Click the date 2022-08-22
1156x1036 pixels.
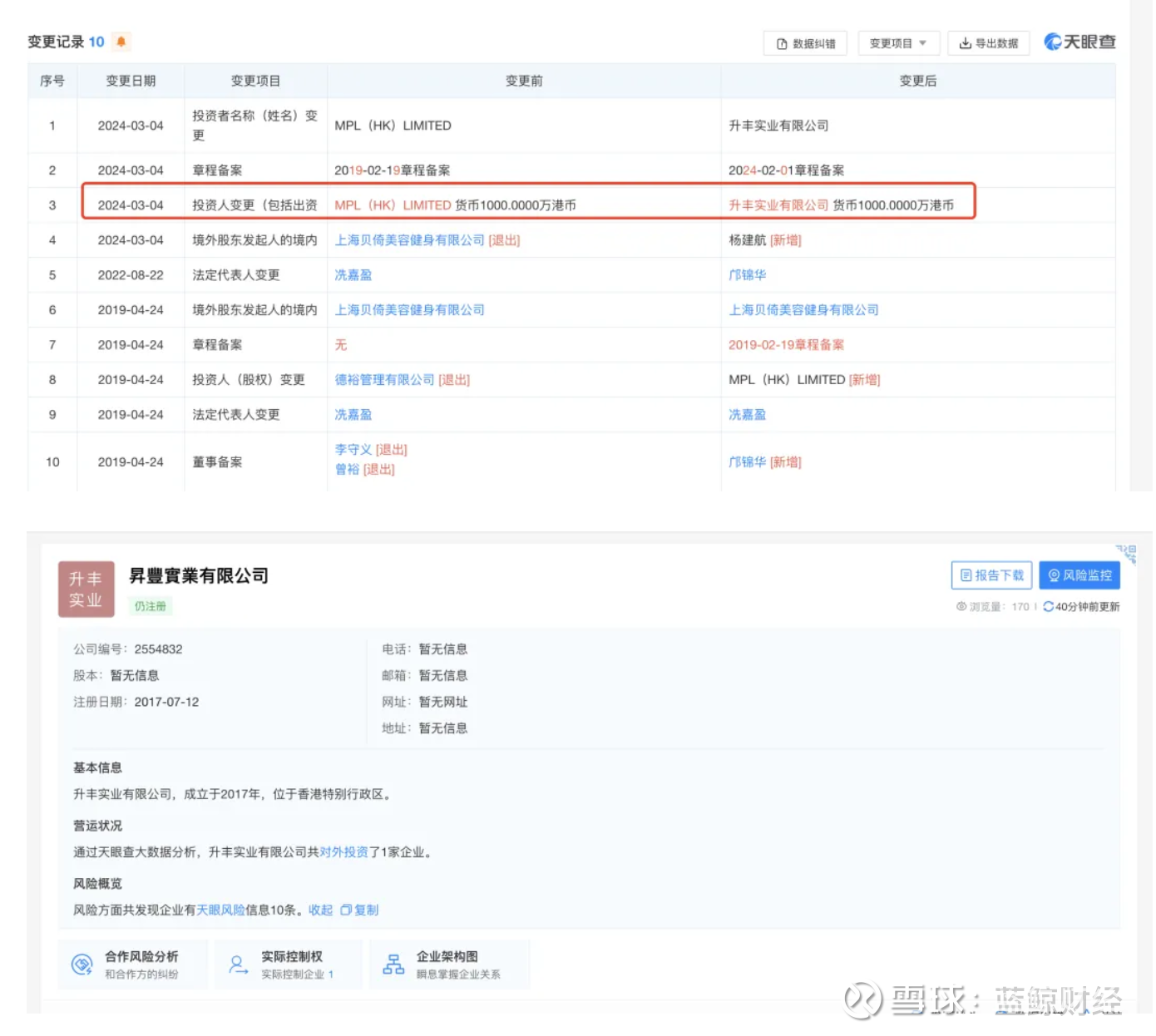[x=131, y=275]
